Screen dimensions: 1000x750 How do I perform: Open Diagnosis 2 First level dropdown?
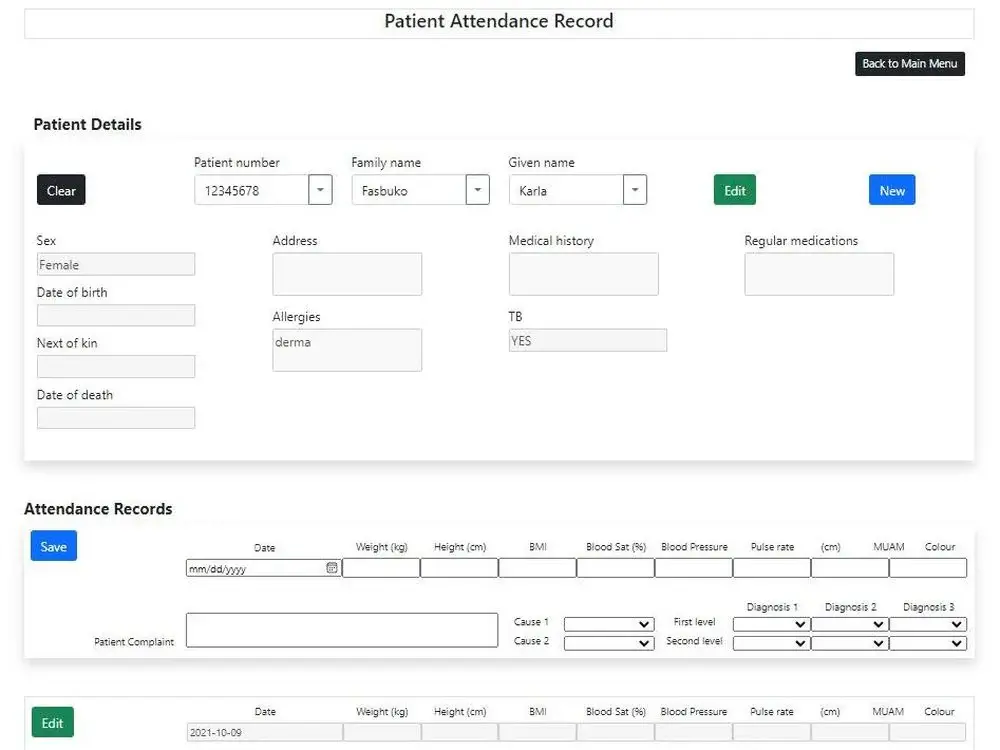[849, 624]
